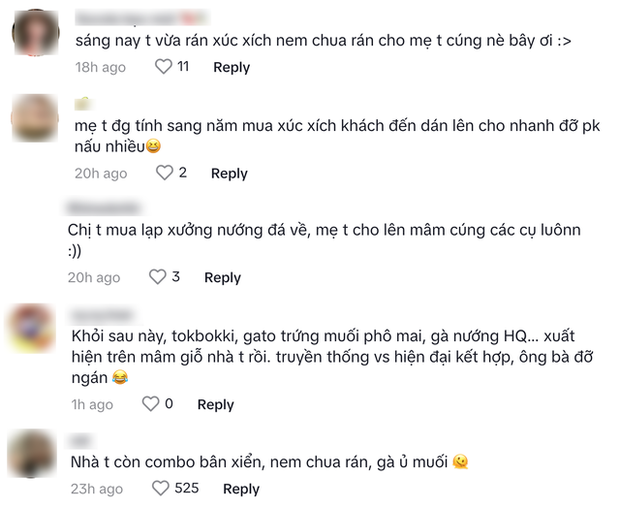Reply to the comment about lạp xưởng nướng đá

click(222, 277)
